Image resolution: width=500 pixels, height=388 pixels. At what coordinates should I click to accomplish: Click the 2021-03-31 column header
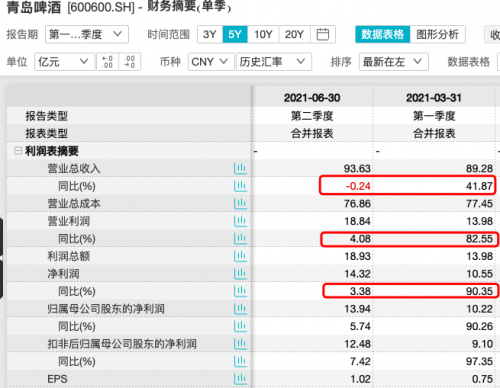tap(434, 98)
